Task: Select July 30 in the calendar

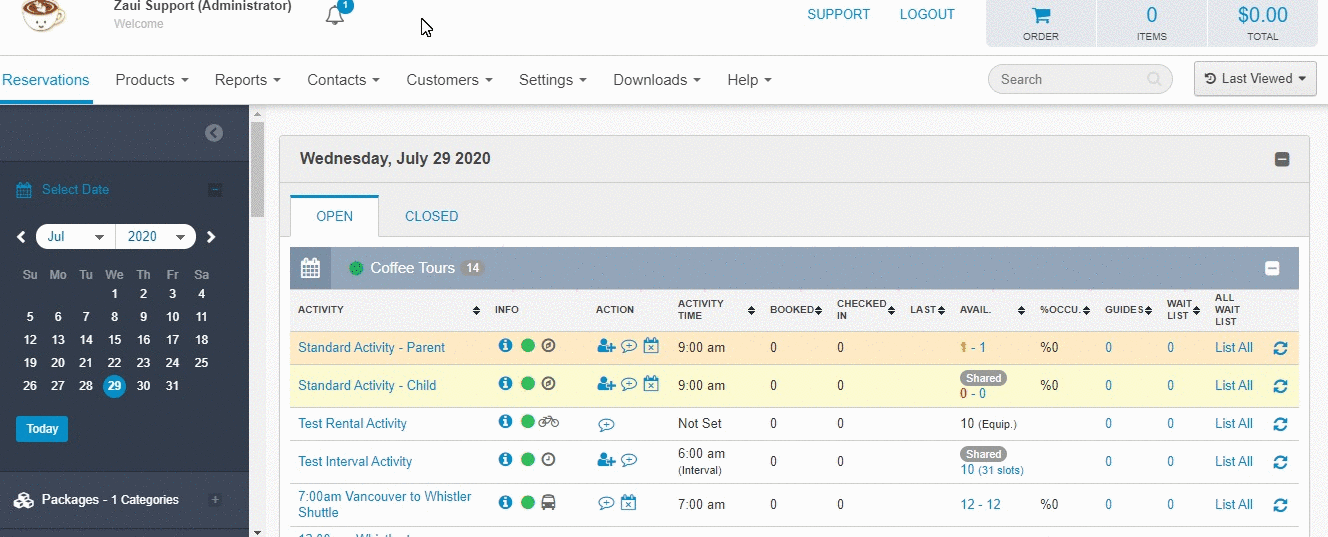Action: [x=143, y=386]
